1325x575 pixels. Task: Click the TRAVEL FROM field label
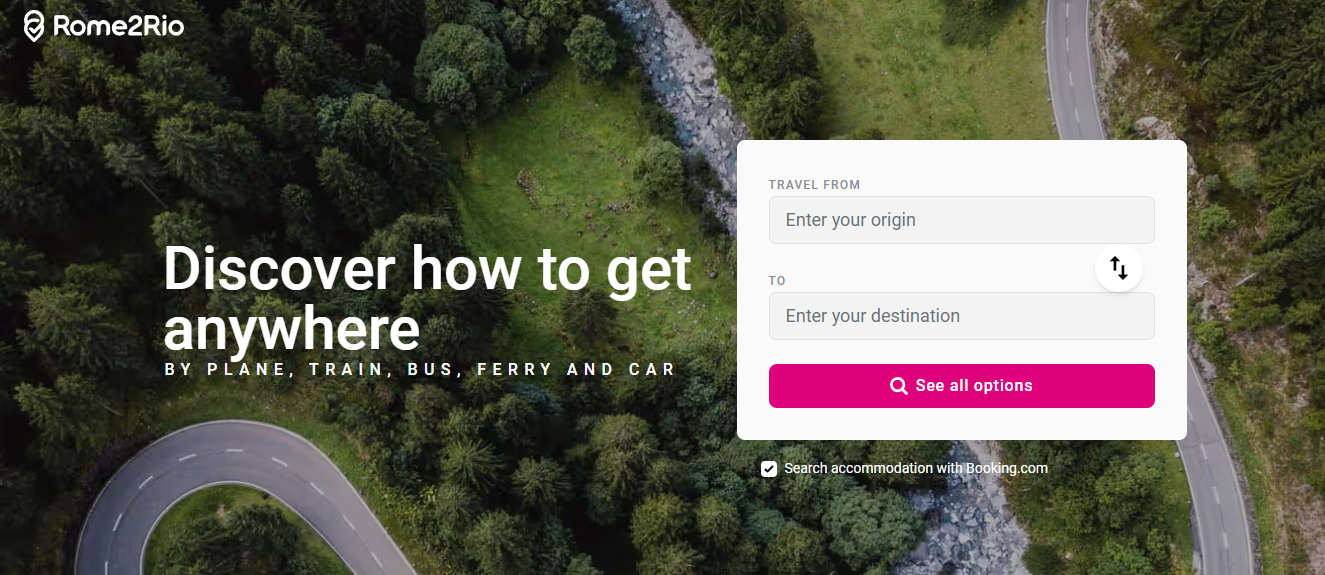coord(814,185)
